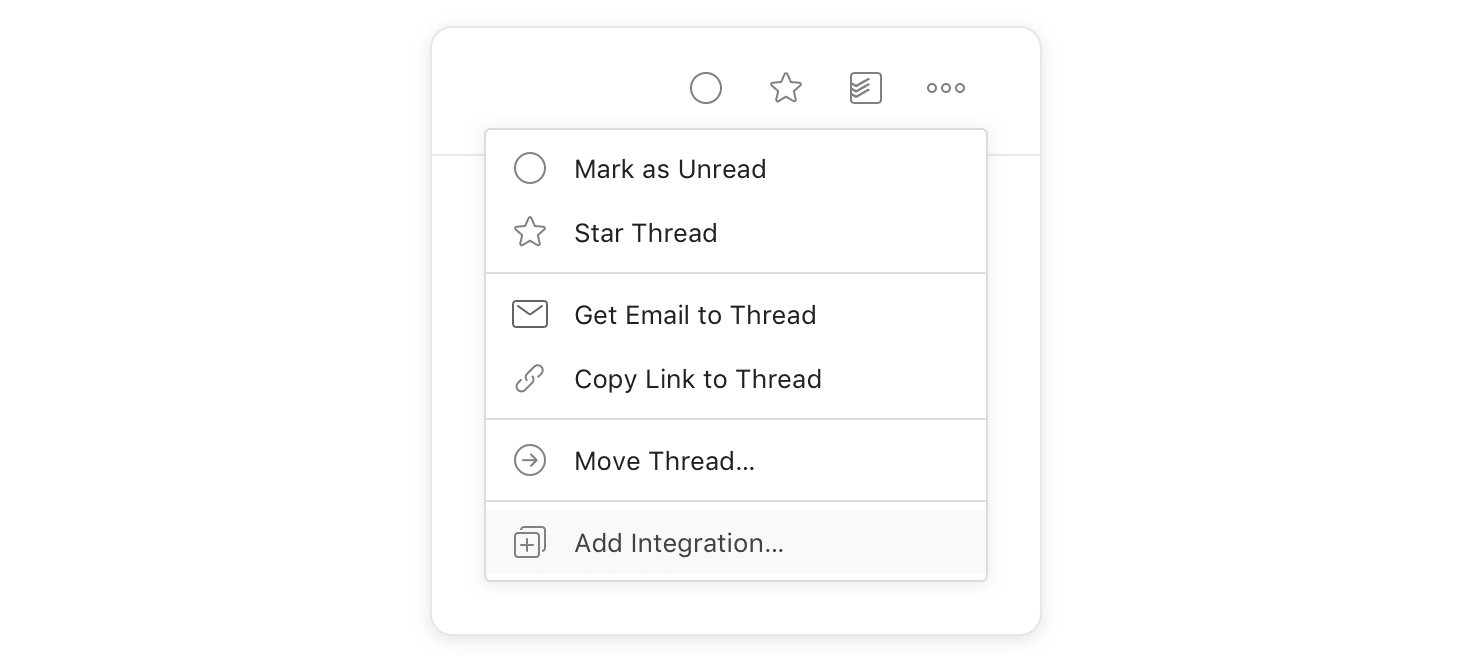Select the Star Thread menu entry

(646, 233)
